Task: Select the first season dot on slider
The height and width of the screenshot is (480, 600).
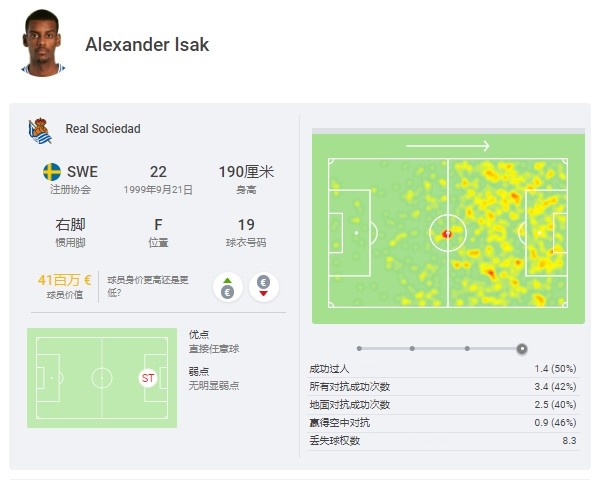Action: coord(359,348)
